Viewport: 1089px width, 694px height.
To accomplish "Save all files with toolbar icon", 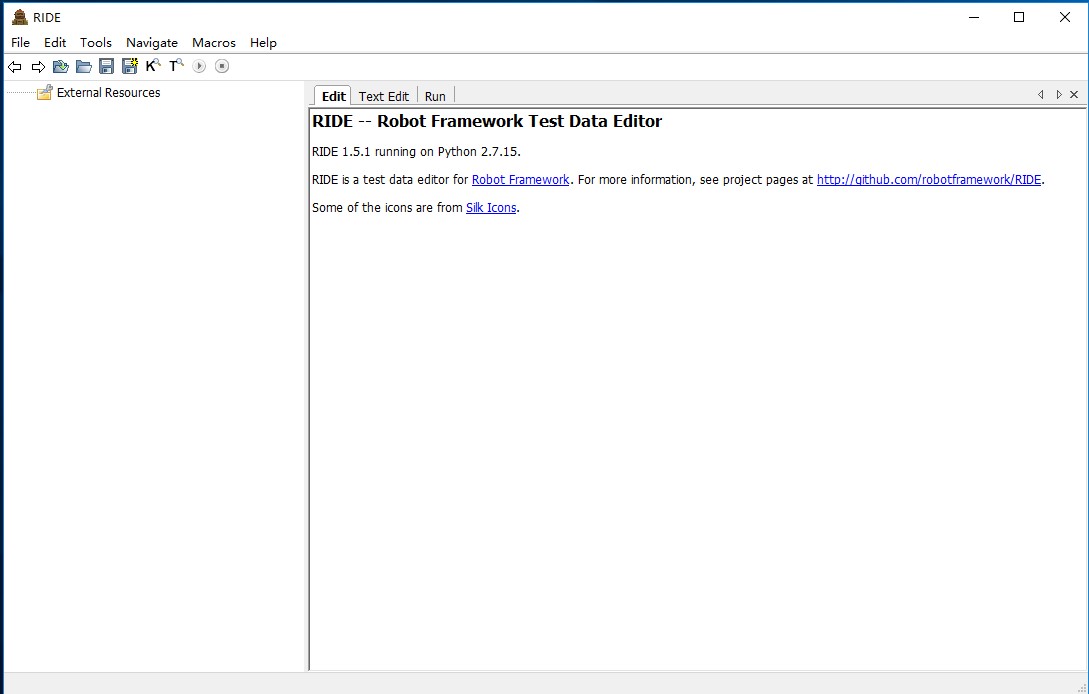I will 129,66.
